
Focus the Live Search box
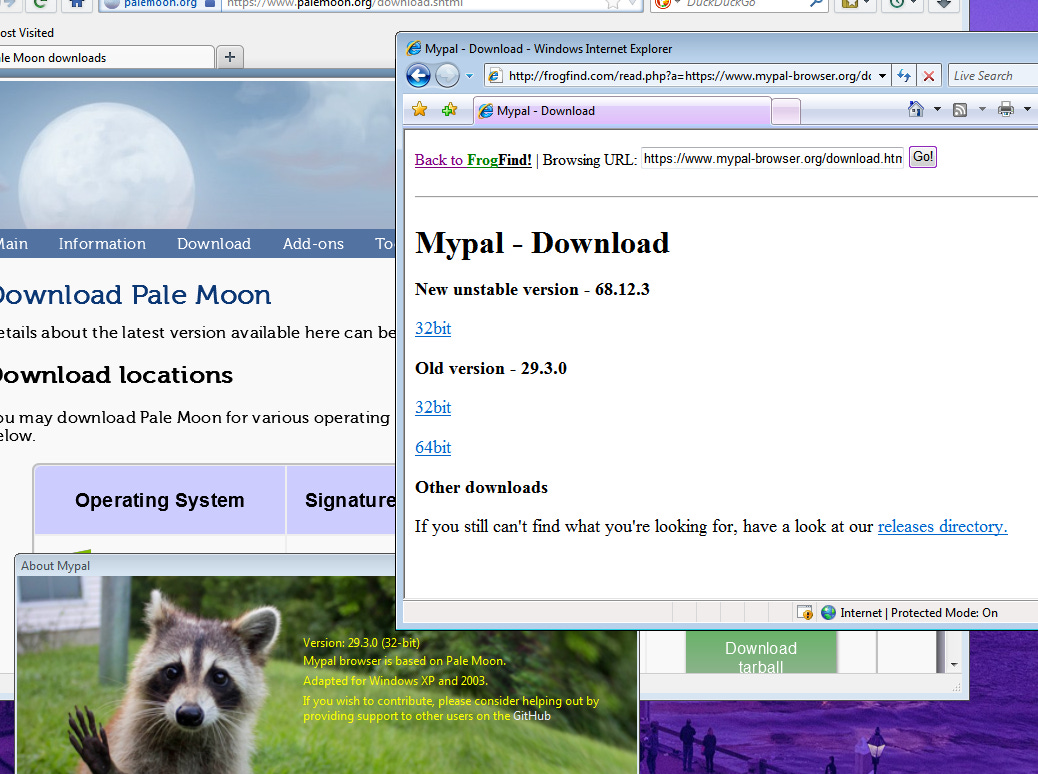[x=993, y=76]
